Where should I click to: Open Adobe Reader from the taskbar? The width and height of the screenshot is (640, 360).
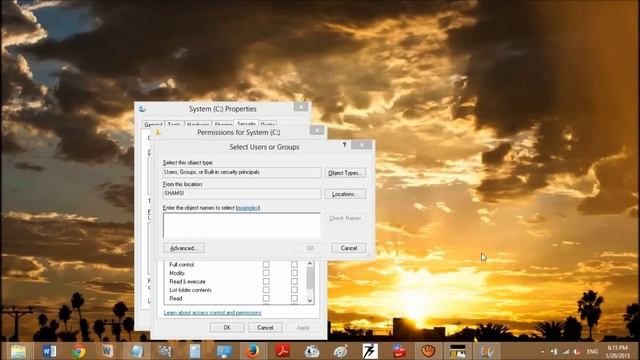[x=282, y=351]
